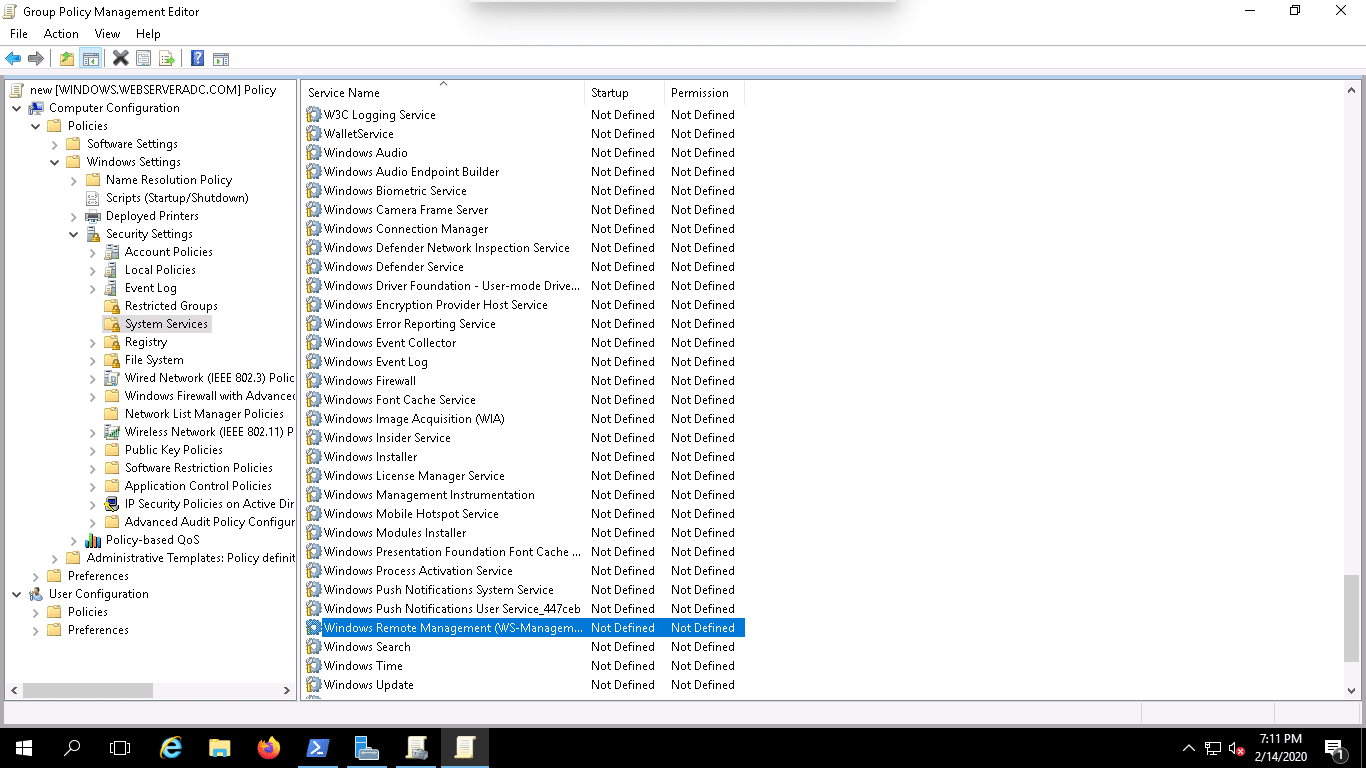This screenshot has height=768, width=1366.
Task: Select Software Restriction Policies in the tree
Action: (199, 468)
